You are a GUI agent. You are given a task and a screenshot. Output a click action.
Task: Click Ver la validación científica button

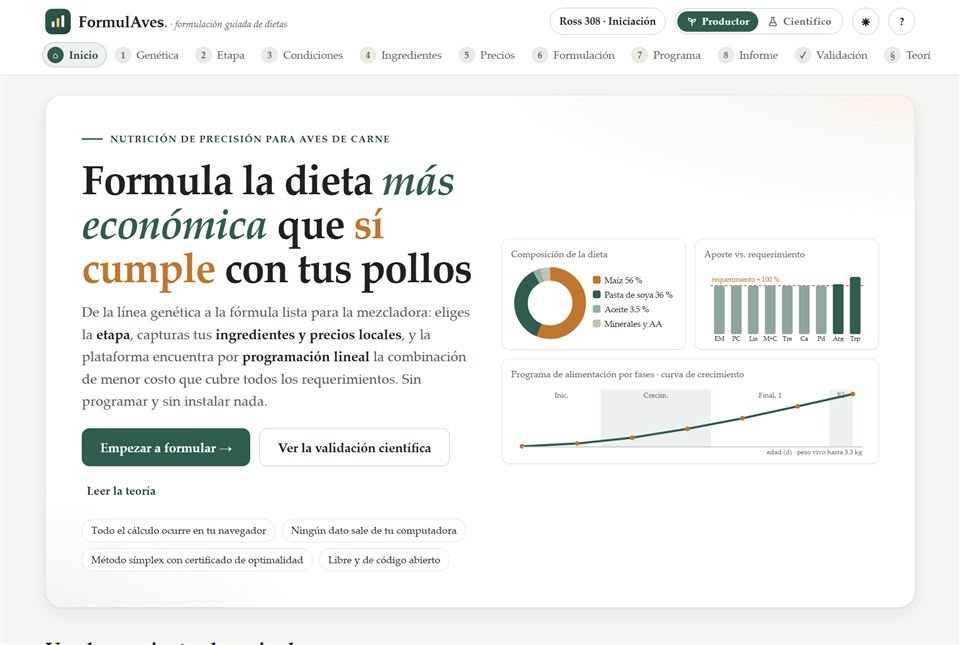tap(354, 447)
